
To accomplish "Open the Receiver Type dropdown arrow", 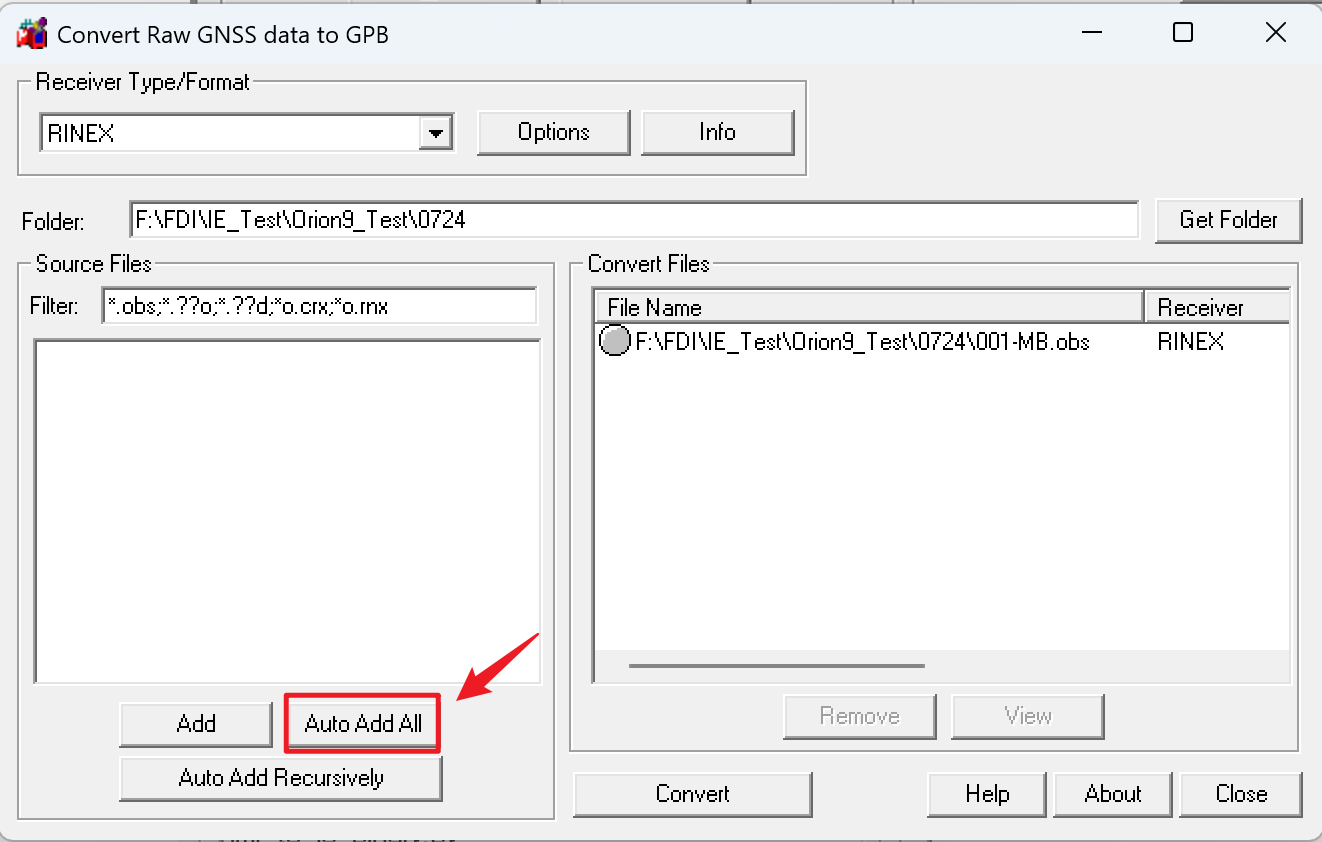I will (x=435, y=132).
